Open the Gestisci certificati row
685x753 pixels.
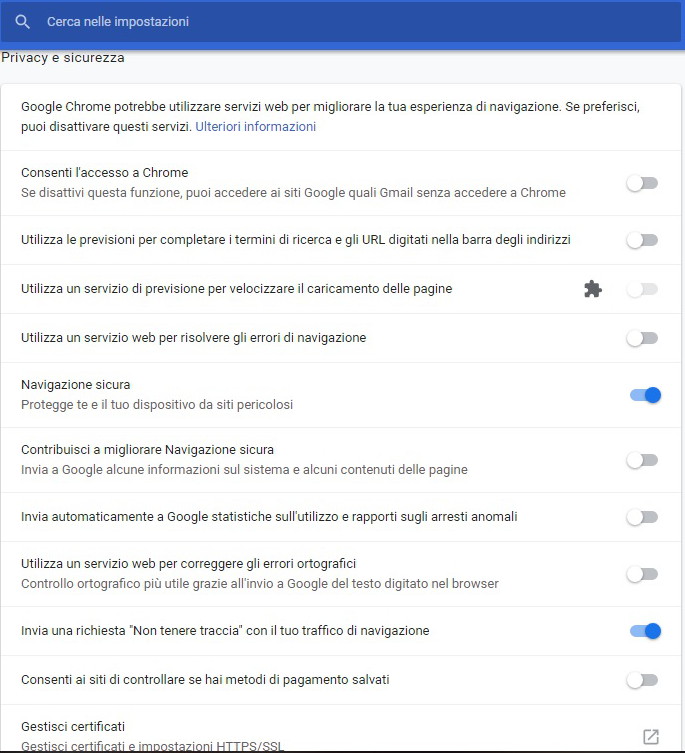click(300, 736)
